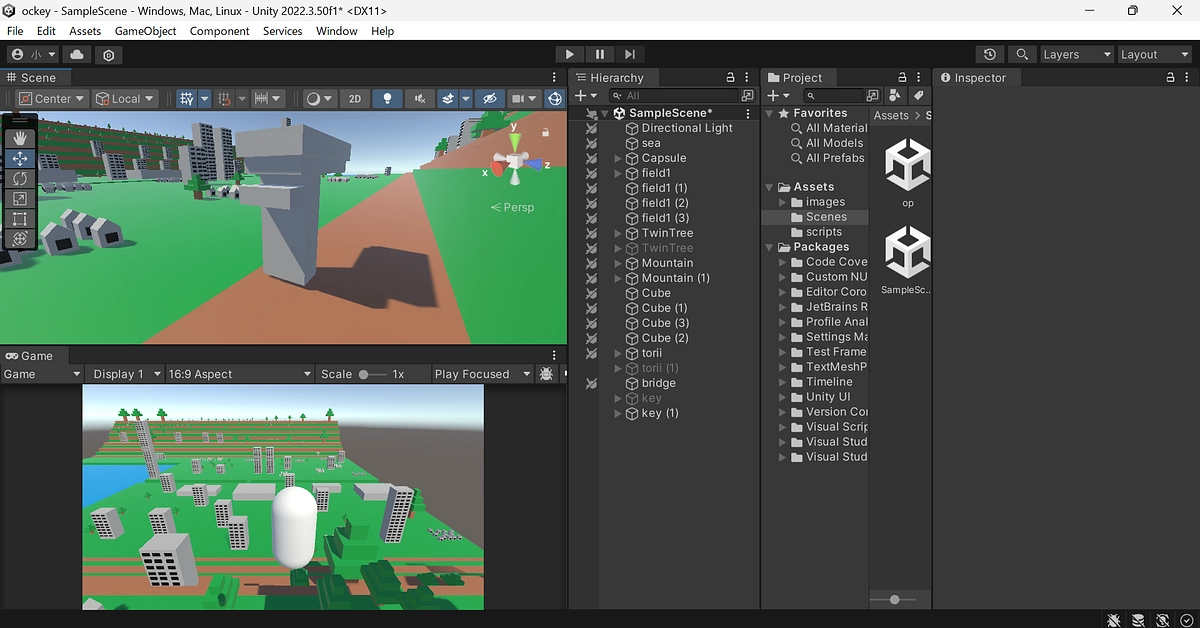Select the Hand view tool
This screenshot has height=628, width=1200.
(x=19, y=138)
